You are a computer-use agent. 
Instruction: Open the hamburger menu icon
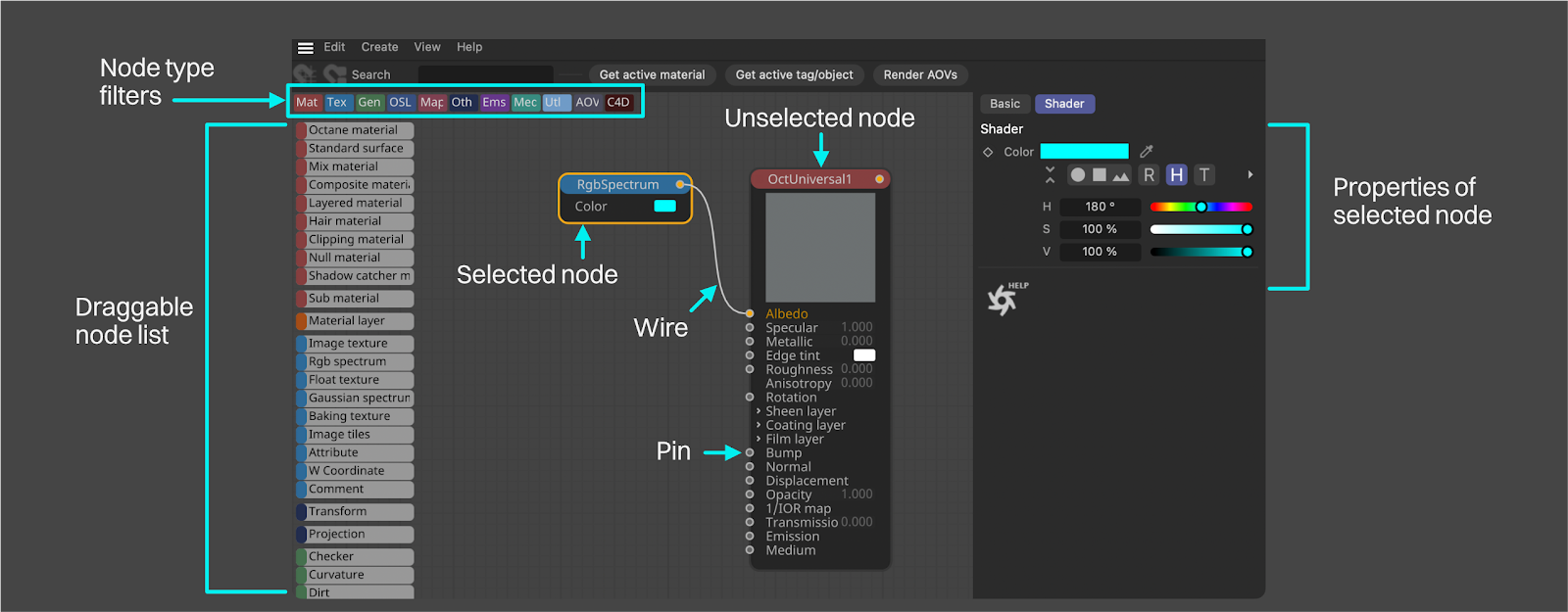pos(306,48)
